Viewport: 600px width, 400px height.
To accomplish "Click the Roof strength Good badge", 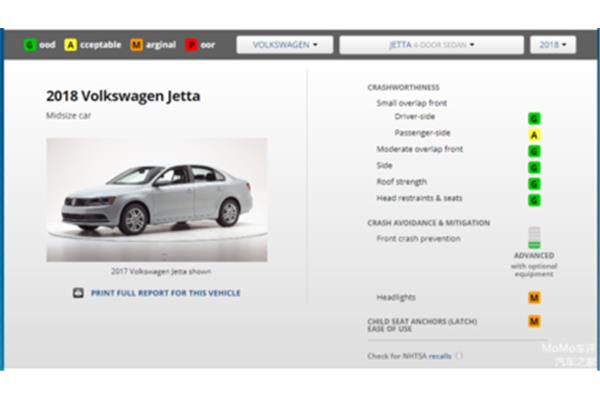I will (534, 184).
